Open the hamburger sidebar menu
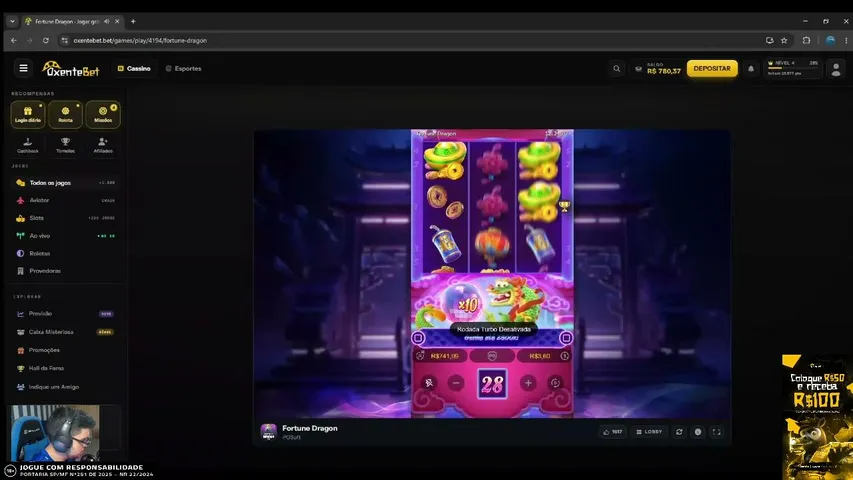Viewport: 853px width, 480px height. coord(23,69)
